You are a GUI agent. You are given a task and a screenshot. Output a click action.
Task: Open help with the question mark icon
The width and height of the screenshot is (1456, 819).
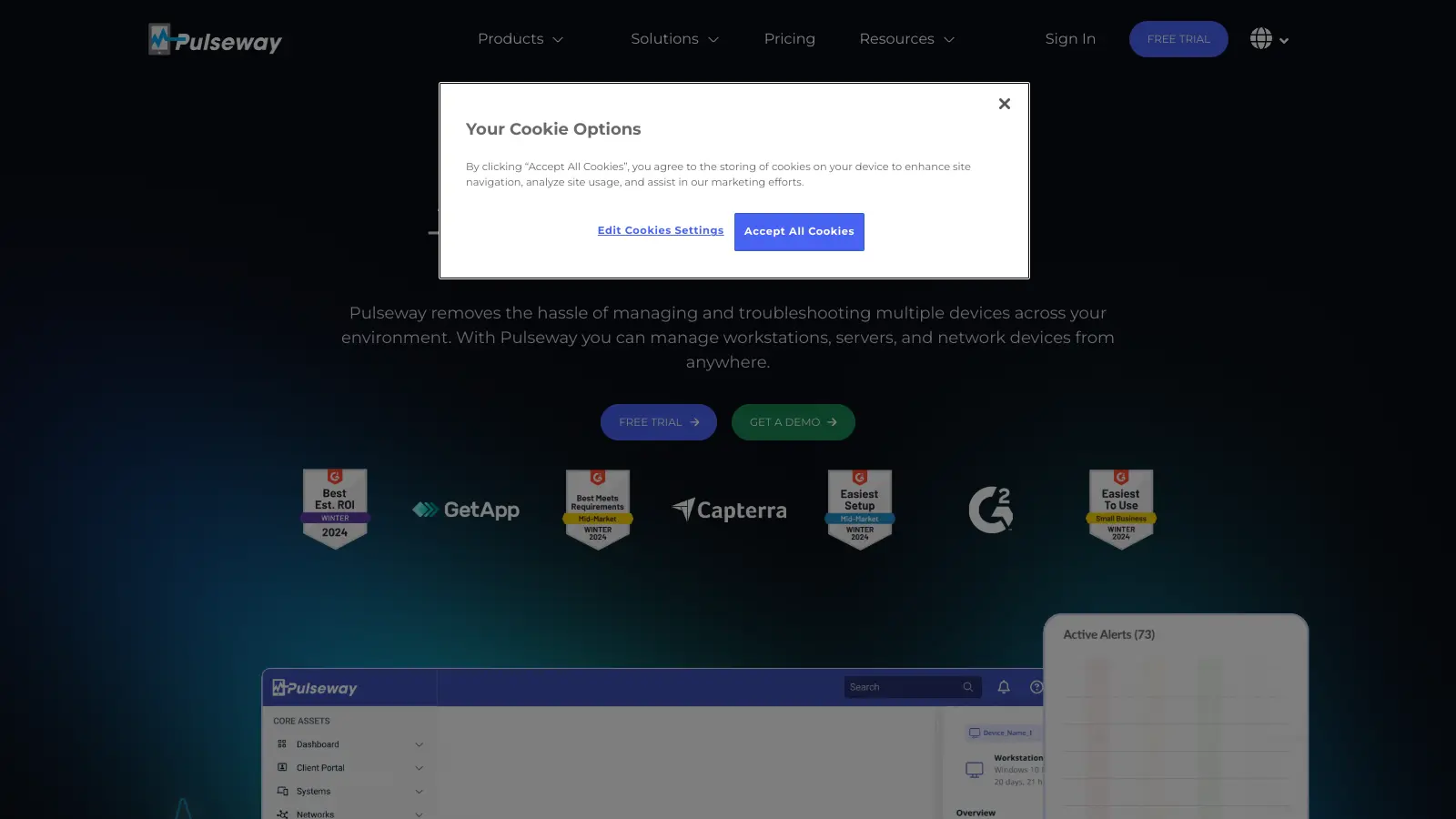pos(1036,687)
